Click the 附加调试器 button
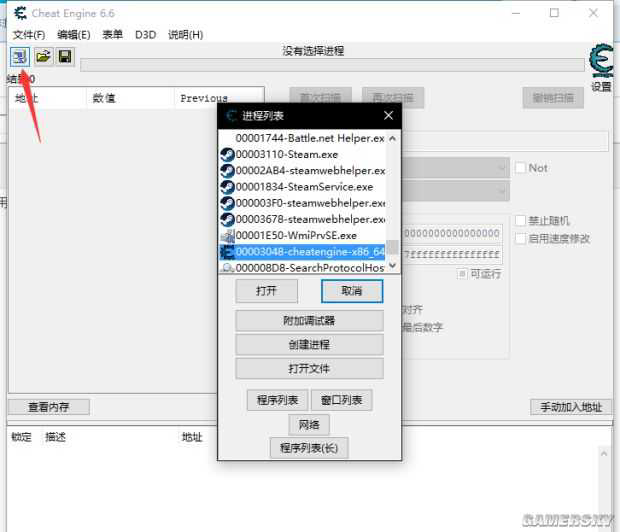Screen dimensions: 620x532 tap(309, 321)
